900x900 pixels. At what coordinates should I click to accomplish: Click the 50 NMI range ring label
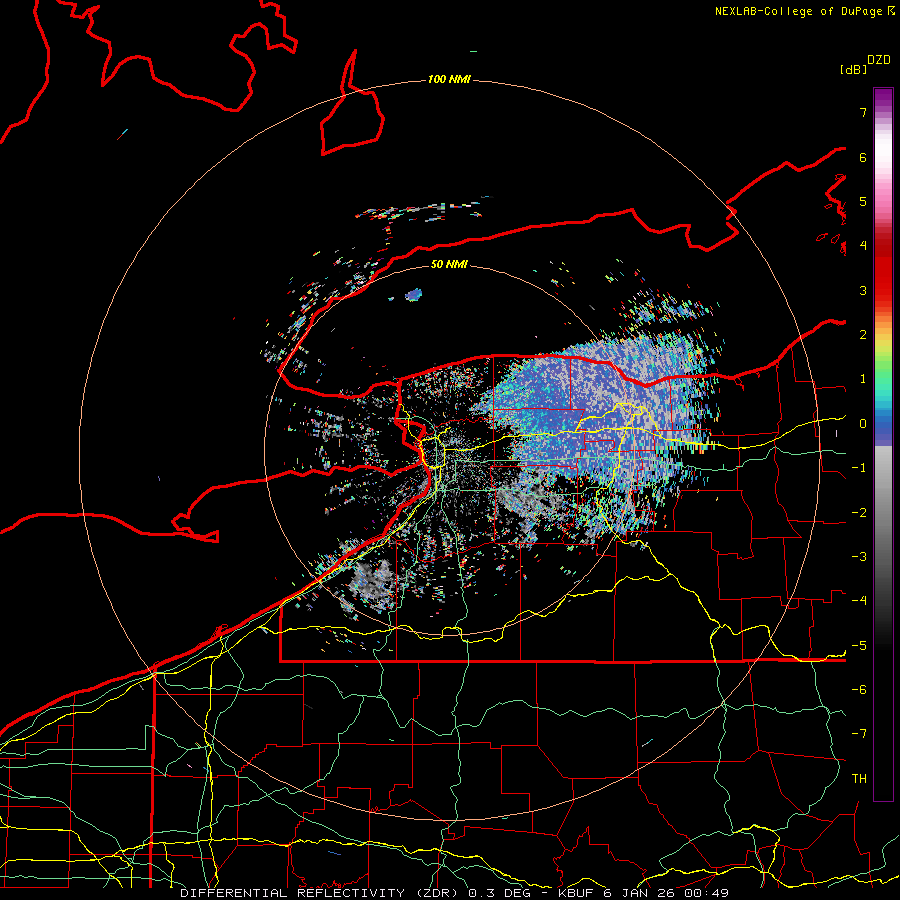point(449,264)
